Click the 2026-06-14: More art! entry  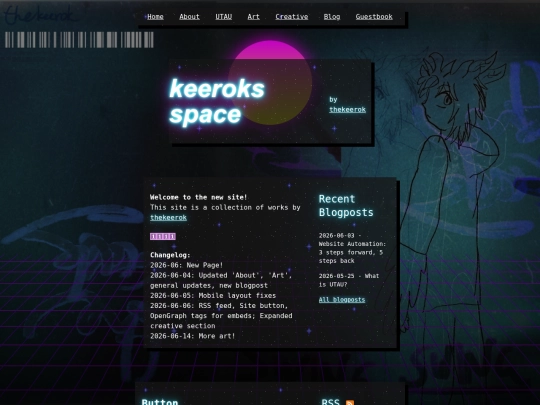pos(193,336)
